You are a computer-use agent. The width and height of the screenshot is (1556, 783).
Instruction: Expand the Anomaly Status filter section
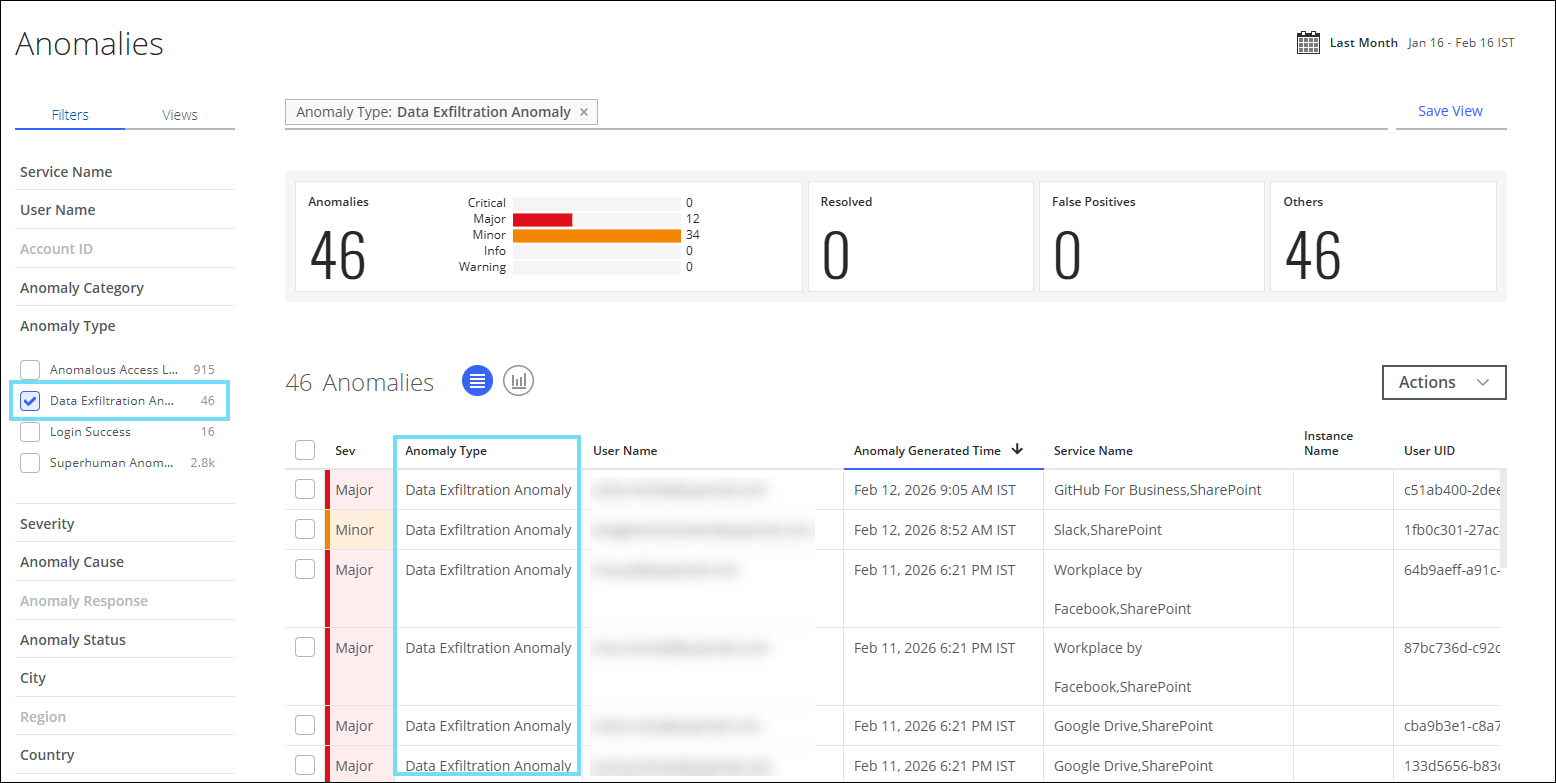73,640
